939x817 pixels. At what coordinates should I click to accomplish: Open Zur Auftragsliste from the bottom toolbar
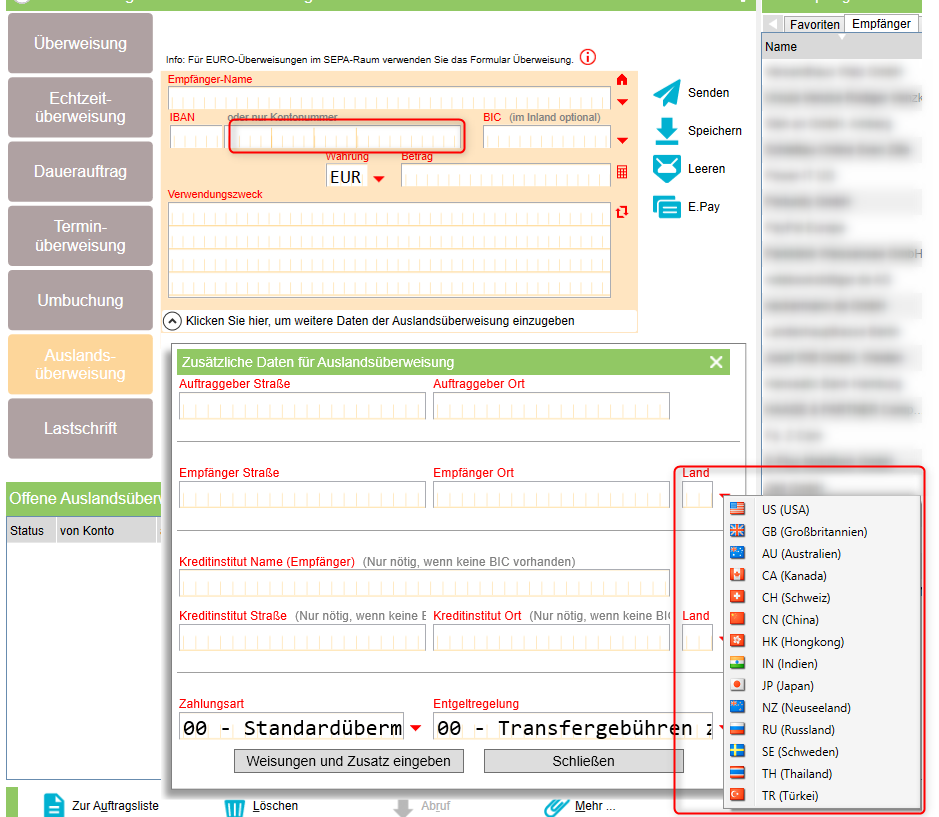coord(100,806)
